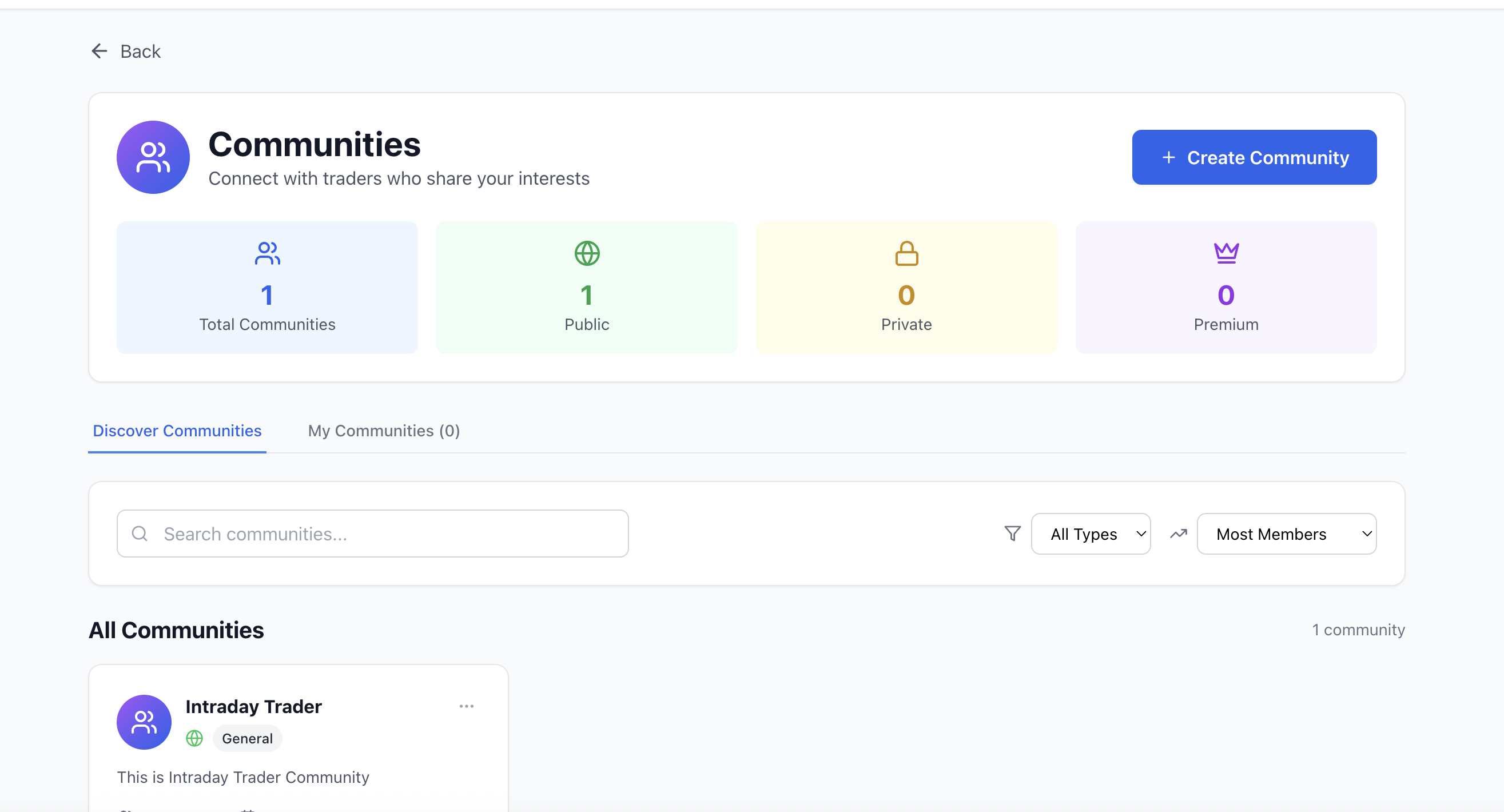Screen dimensions: 1504x812
Task: Focus the Search communities input field
Action: click(x=385, y=534)
